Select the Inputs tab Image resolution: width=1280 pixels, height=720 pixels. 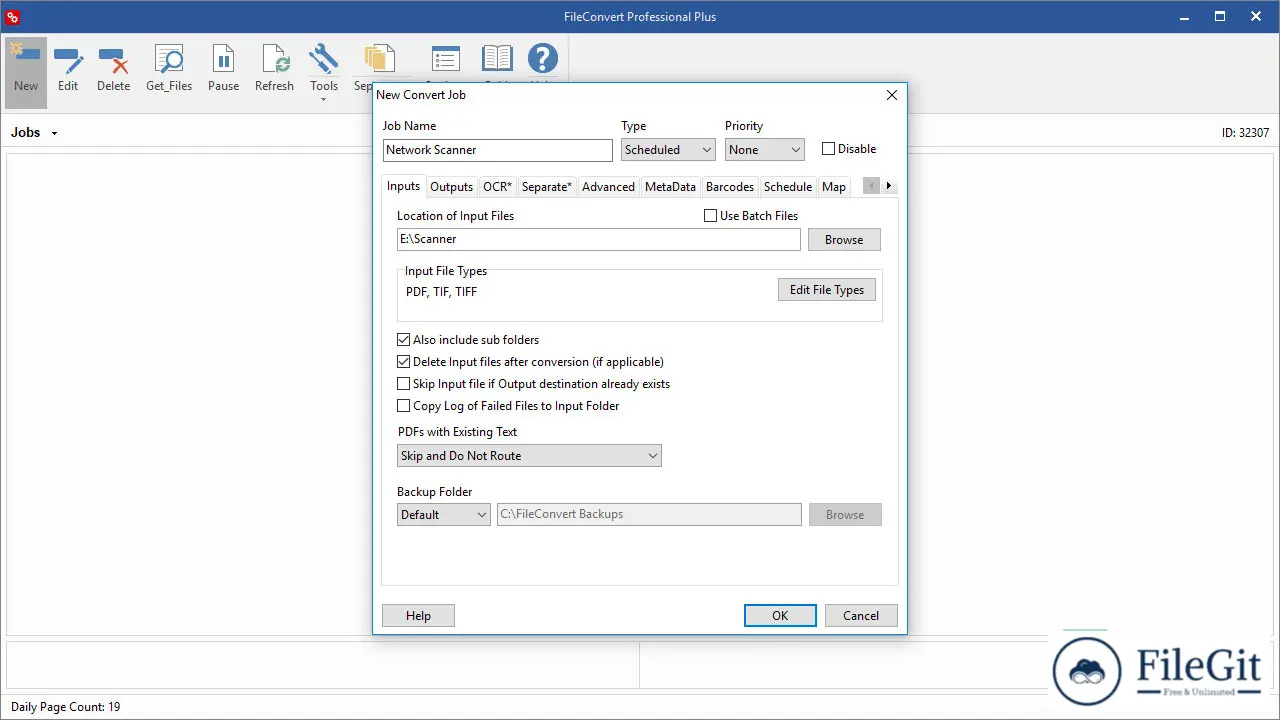pos(404,186)
